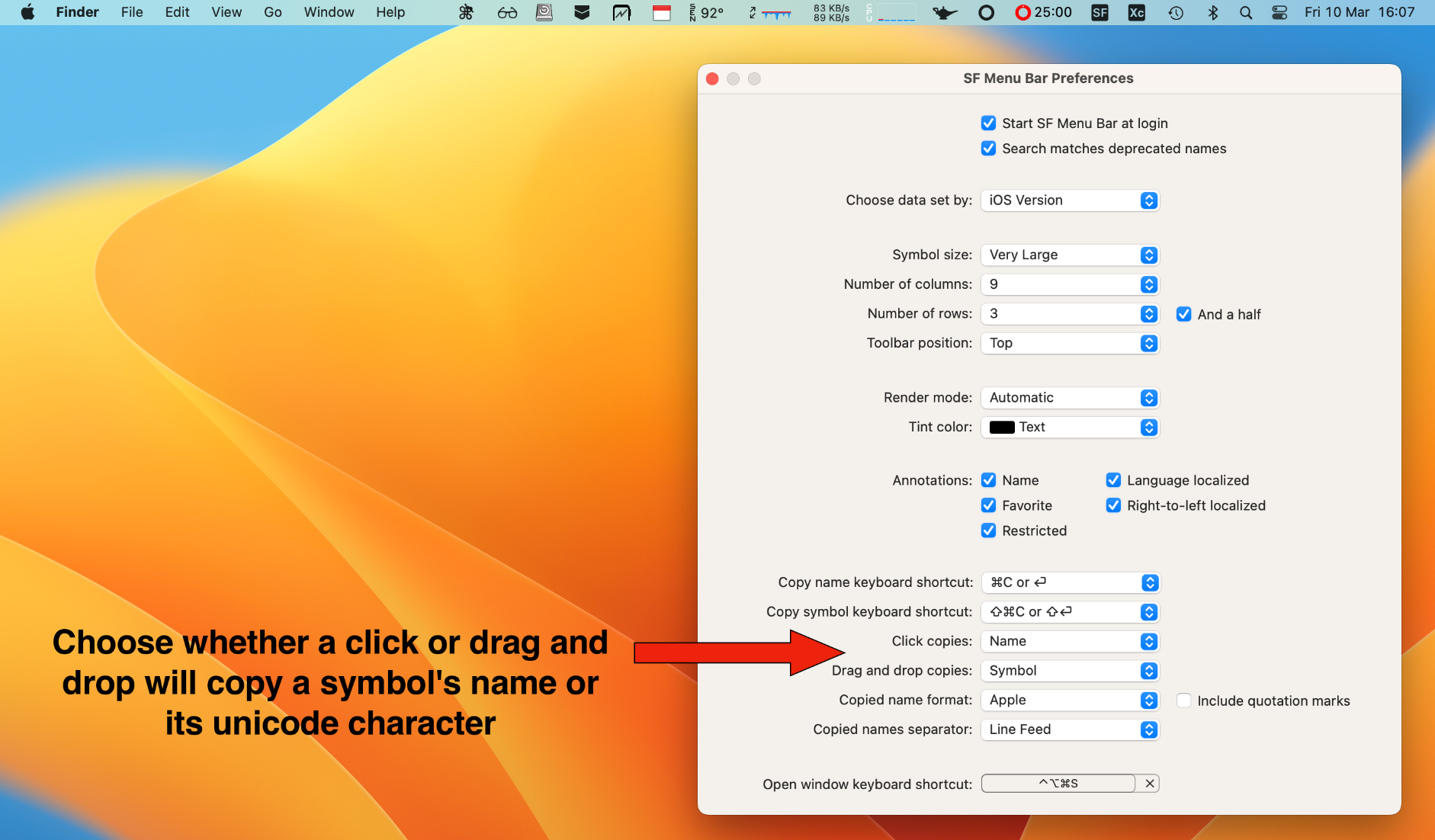Click the Bluetooth menu bar icon

tap(1213, 12)
